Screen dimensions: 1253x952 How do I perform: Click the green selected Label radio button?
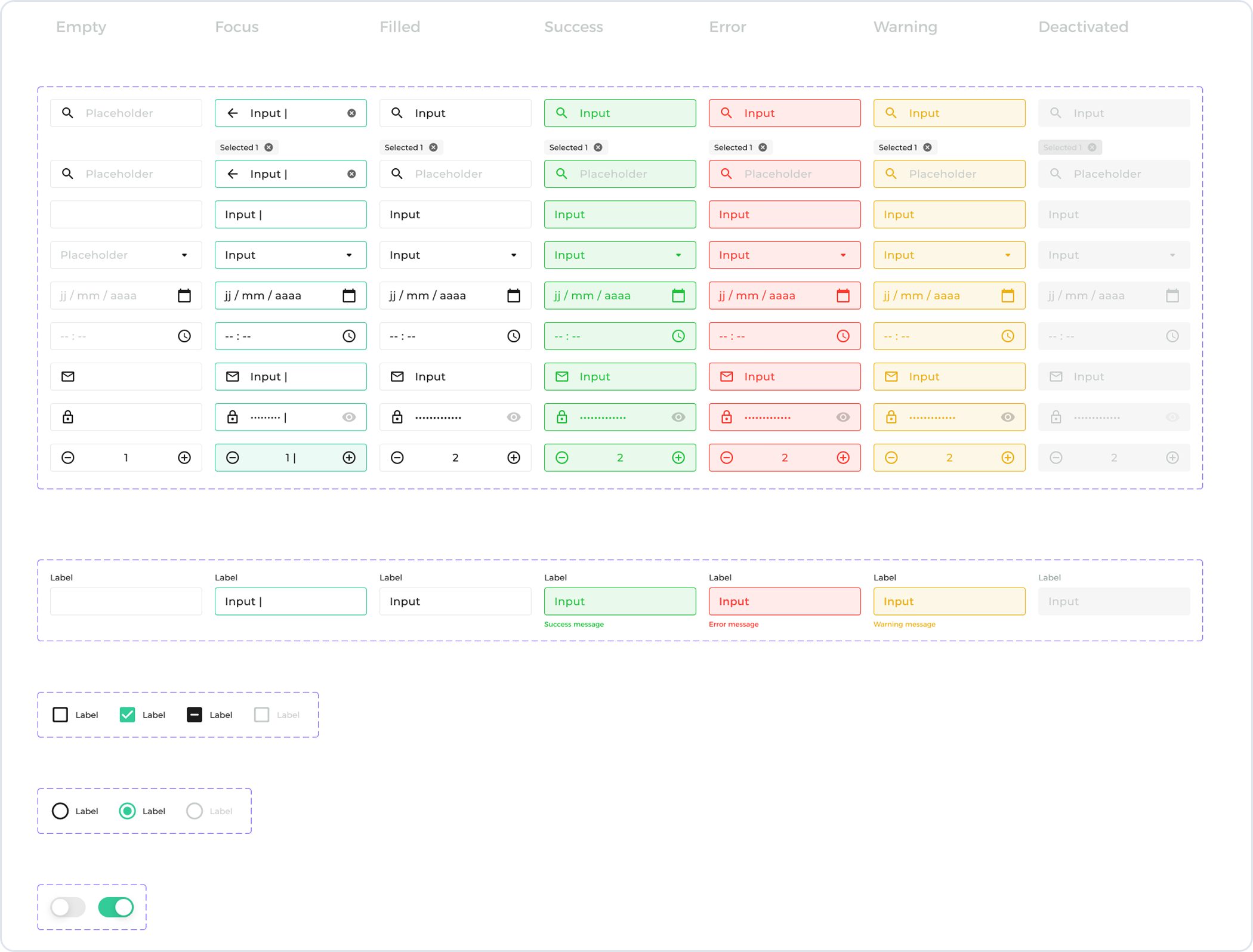tap(127, 811)
